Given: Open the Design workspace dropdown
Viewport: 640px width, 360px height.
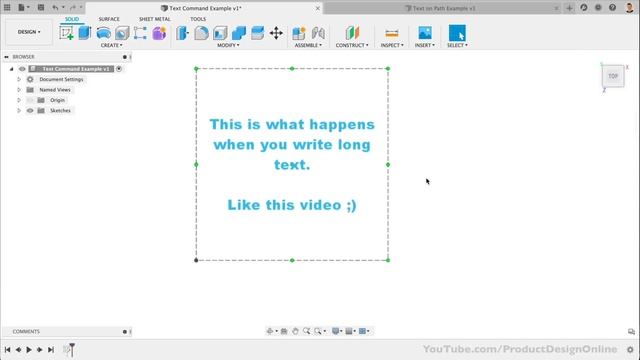Looking at the screenshot, I should (x=29, y=32).
